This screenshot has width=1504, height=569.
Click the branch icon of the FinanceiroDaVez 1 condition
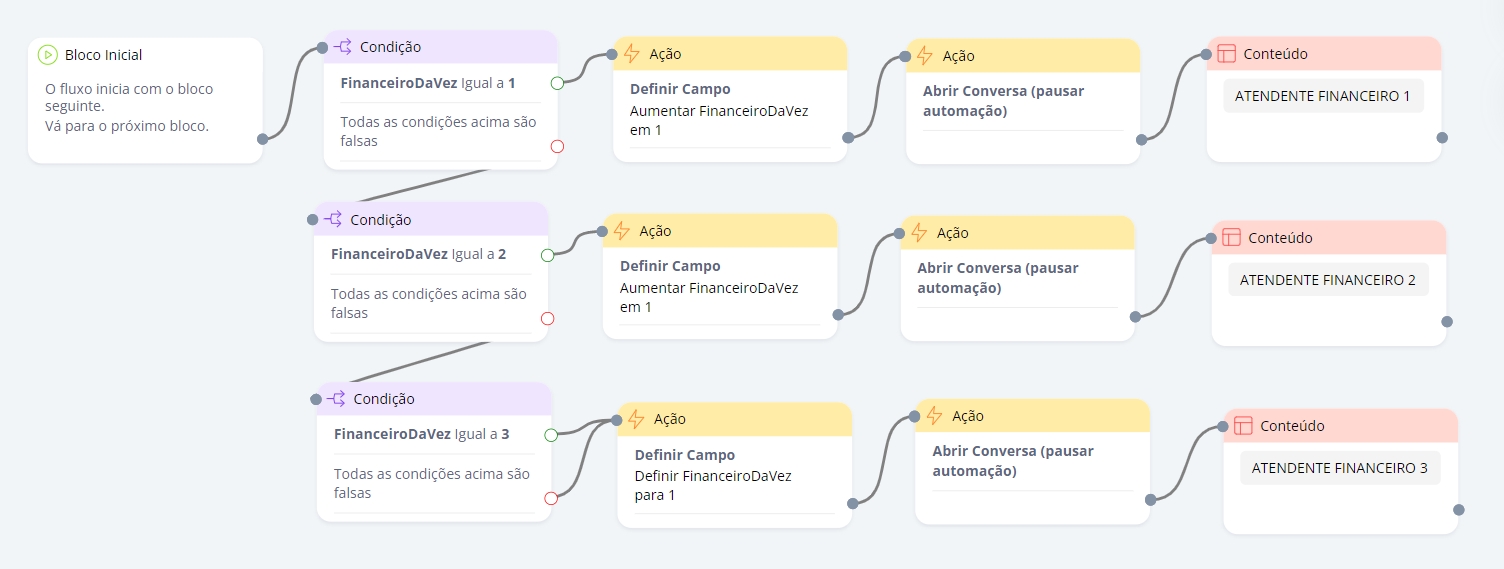[343, 47]
